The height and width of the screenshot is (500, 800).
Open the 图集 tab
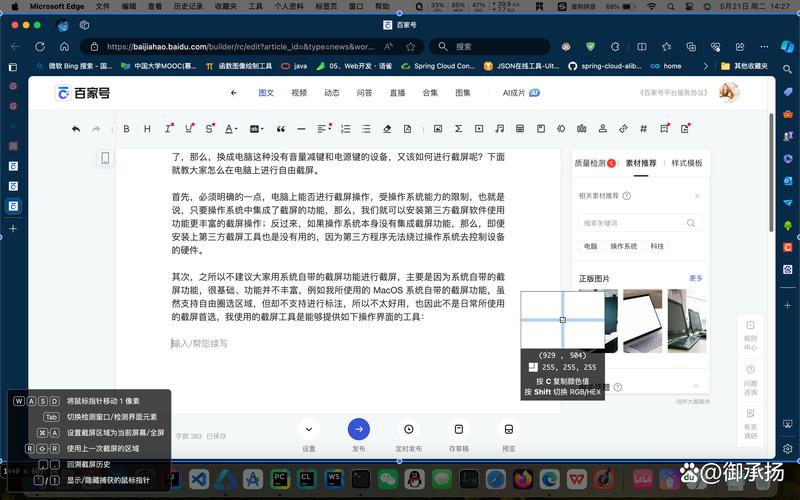(x=463, y=93)
